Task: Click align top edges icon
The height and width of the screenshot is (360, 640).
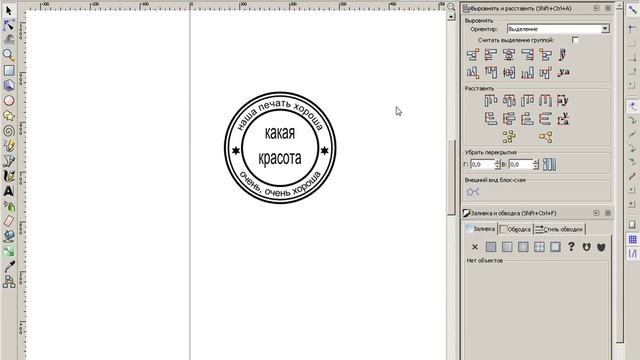Action: click(x=491, y=73)
